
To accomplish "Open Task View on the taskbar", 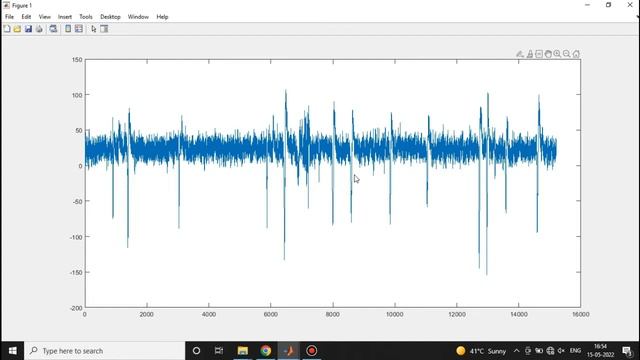I will [219, 351].
